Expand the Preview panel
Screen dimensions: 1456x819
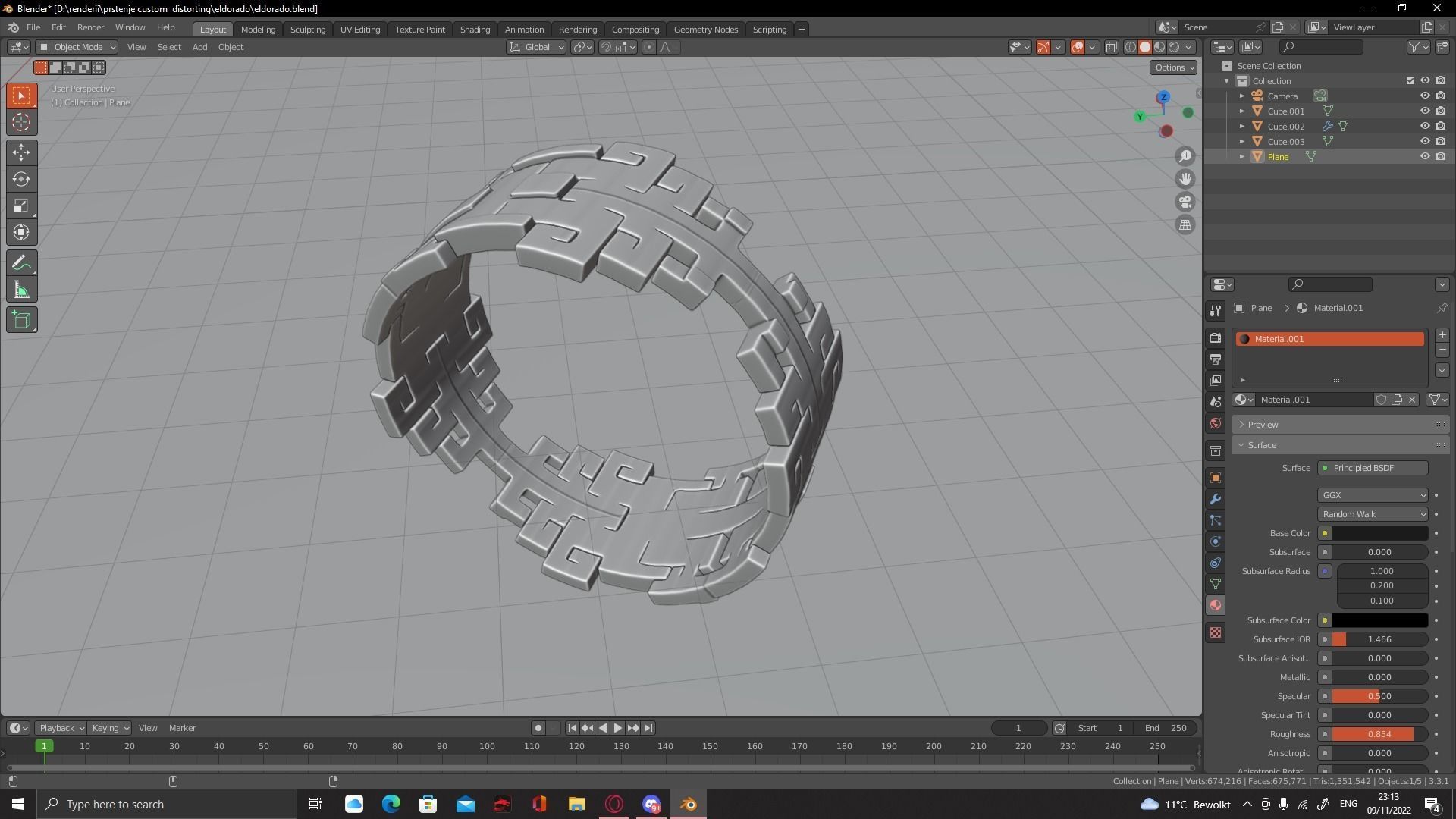tap(1263, 425)
